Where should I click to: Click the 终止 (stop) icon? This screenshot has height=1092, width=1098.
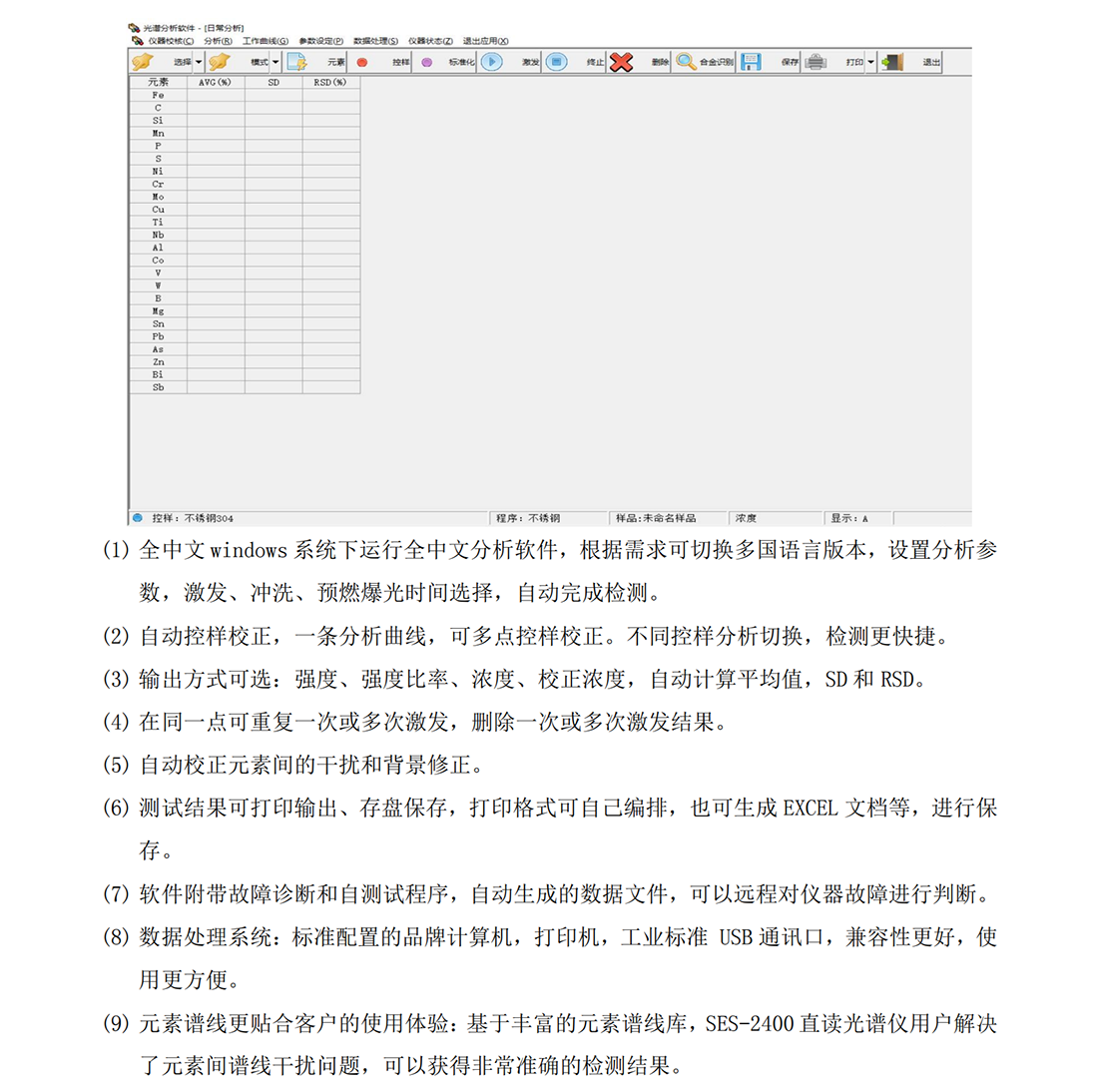coord(557,62)
